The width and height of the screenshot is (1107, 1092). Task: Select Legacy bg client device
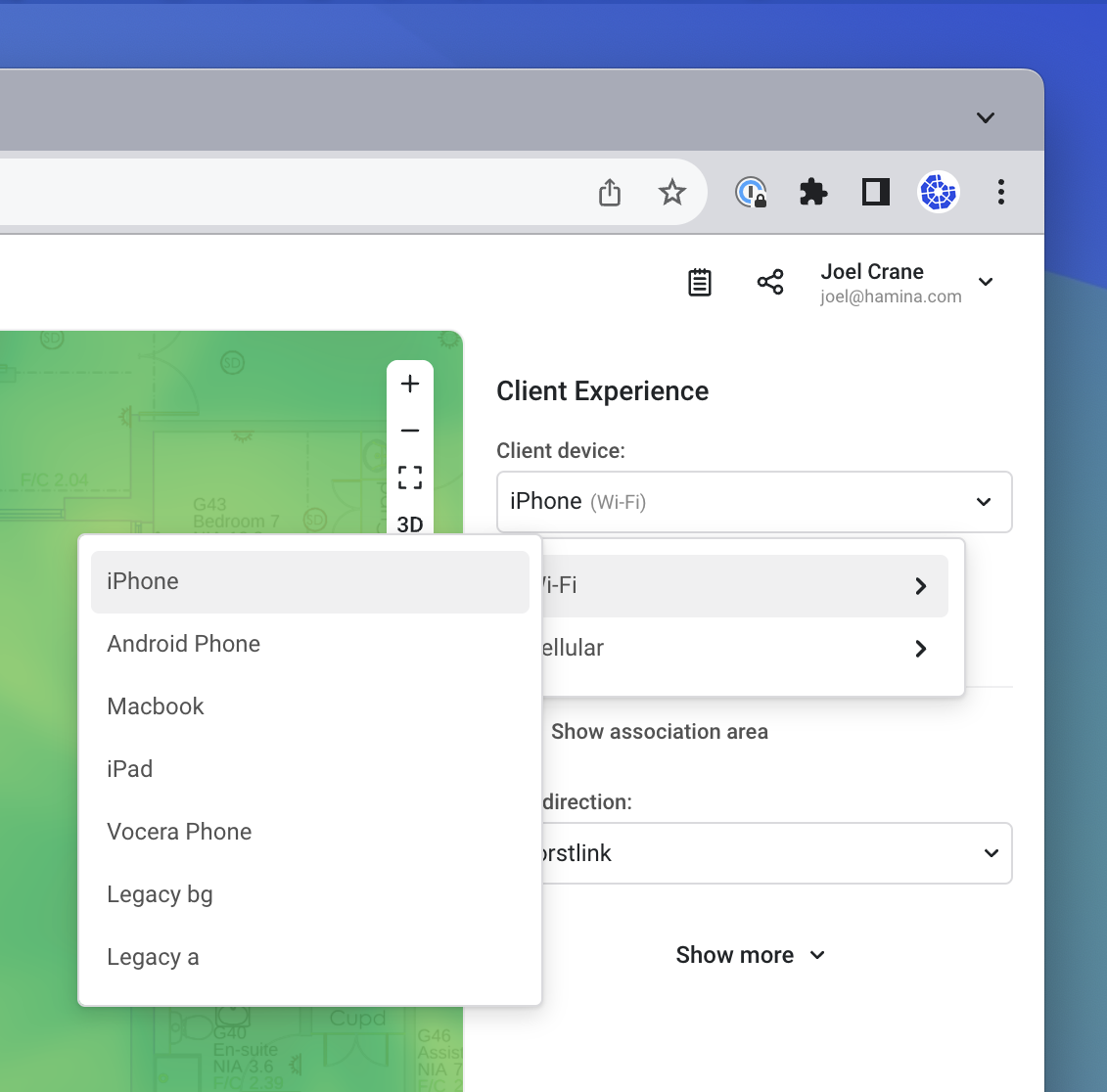[310, 894]
